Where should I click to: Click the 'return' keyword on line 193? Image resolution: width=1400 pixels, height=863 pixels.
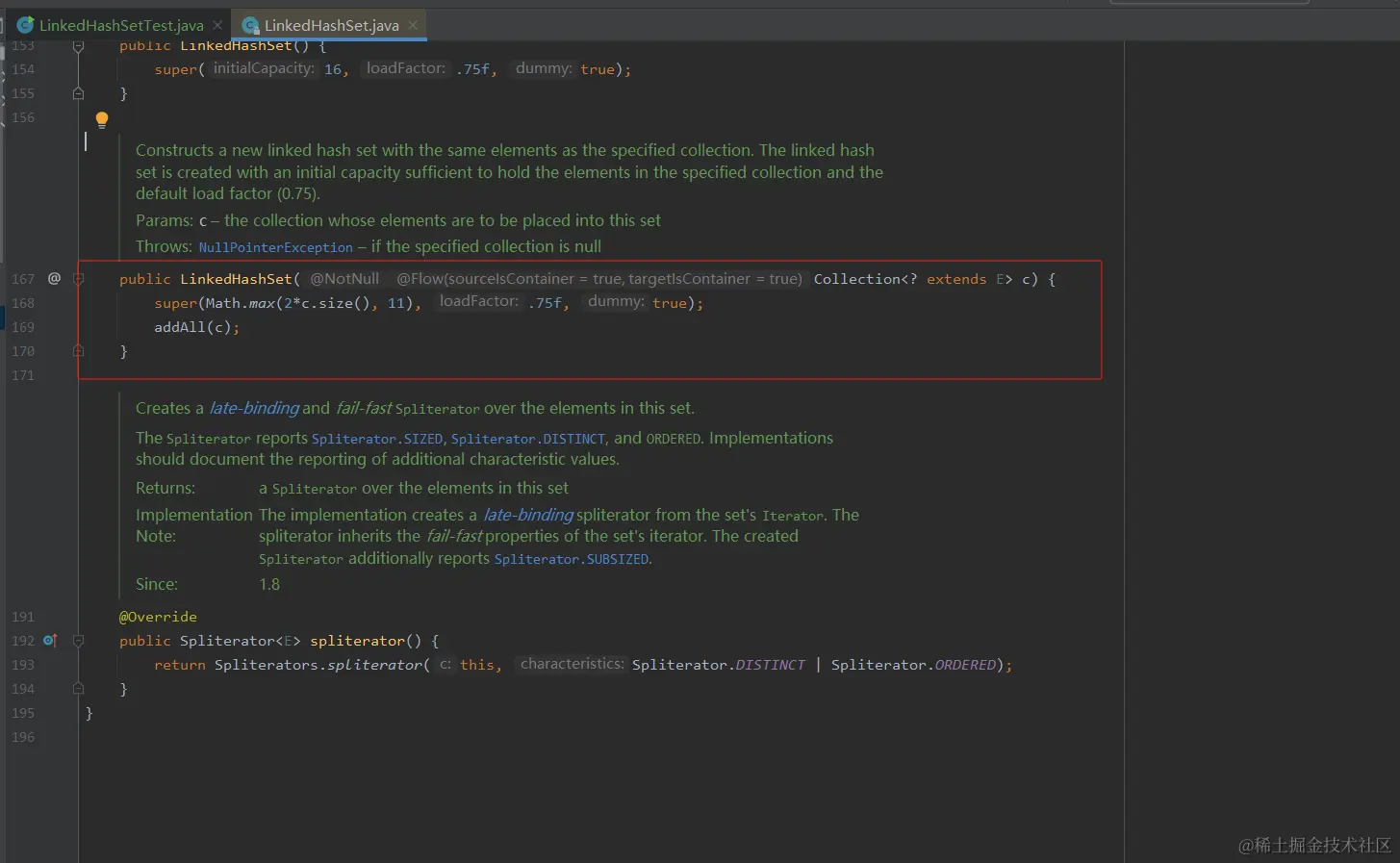pos(180,665)
